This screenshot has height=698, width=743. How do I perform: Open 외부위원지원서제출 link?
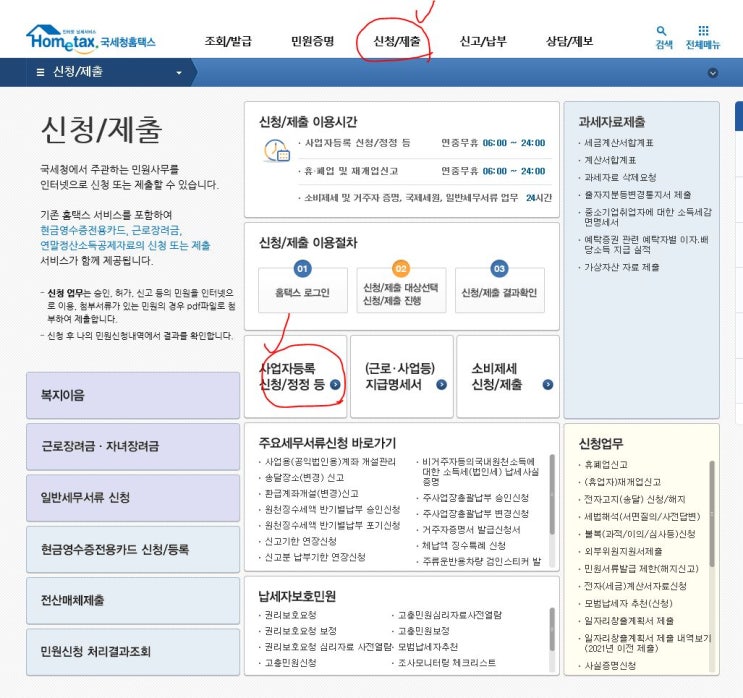(x=623, y=552)
